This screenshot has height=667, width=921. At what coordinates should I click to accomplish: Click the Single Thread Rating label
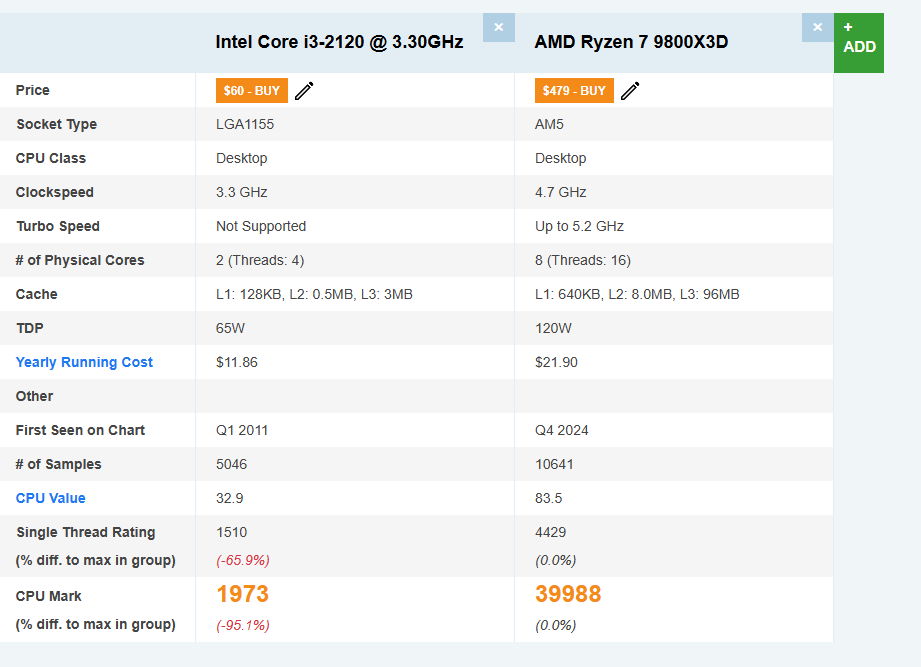coord(86,533)
